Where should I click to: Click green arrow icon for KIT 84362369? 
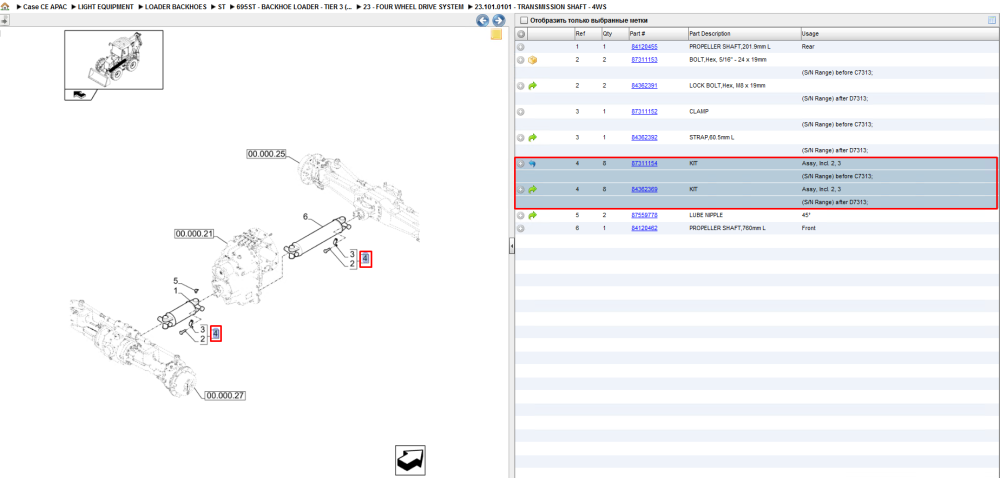pyautogui.click(x=533, y=189)
